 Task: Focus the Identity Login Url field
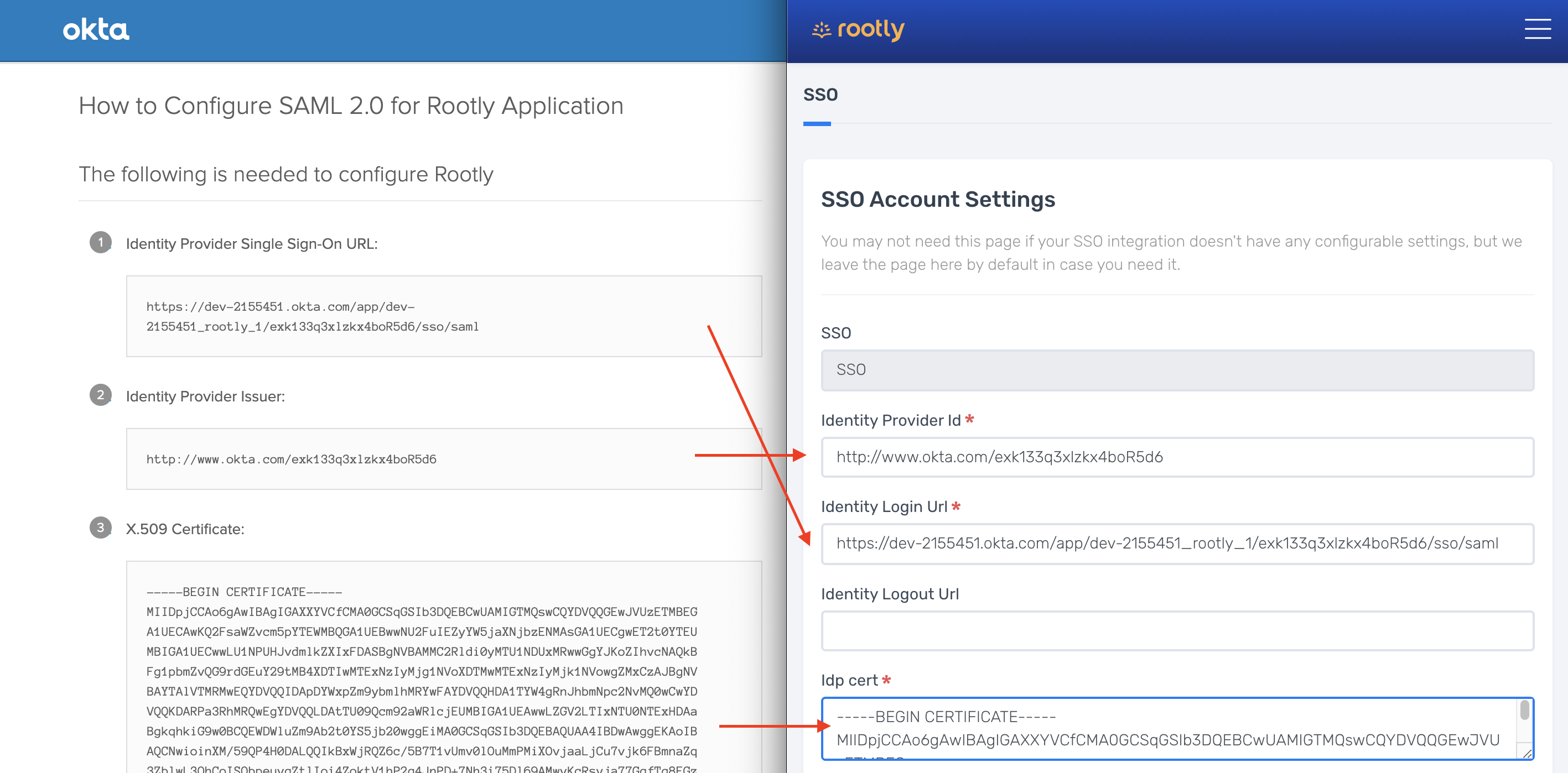coord(1177,544)
